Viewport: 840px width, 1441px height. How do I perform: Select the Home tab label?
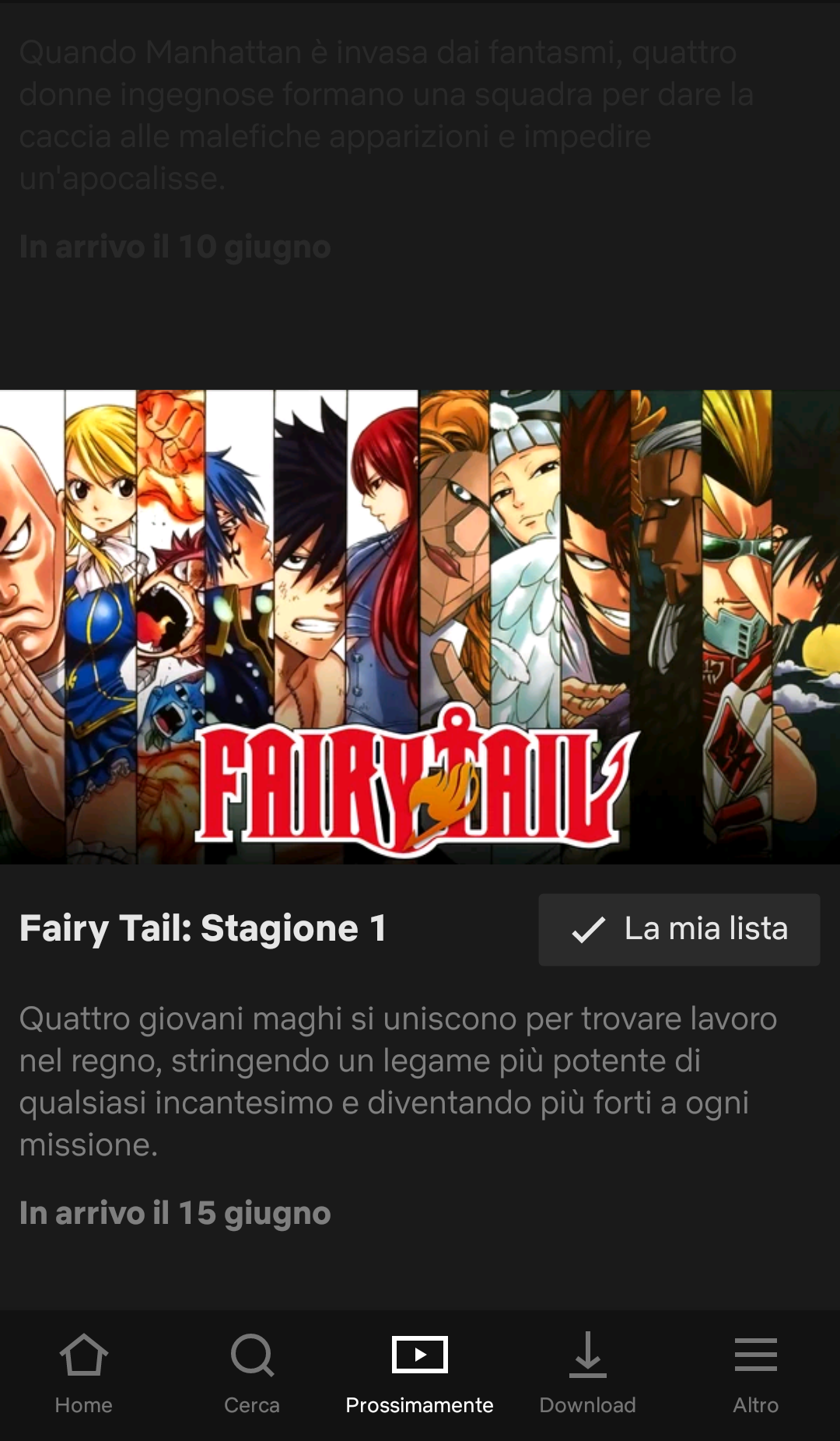pos(83,1405)
